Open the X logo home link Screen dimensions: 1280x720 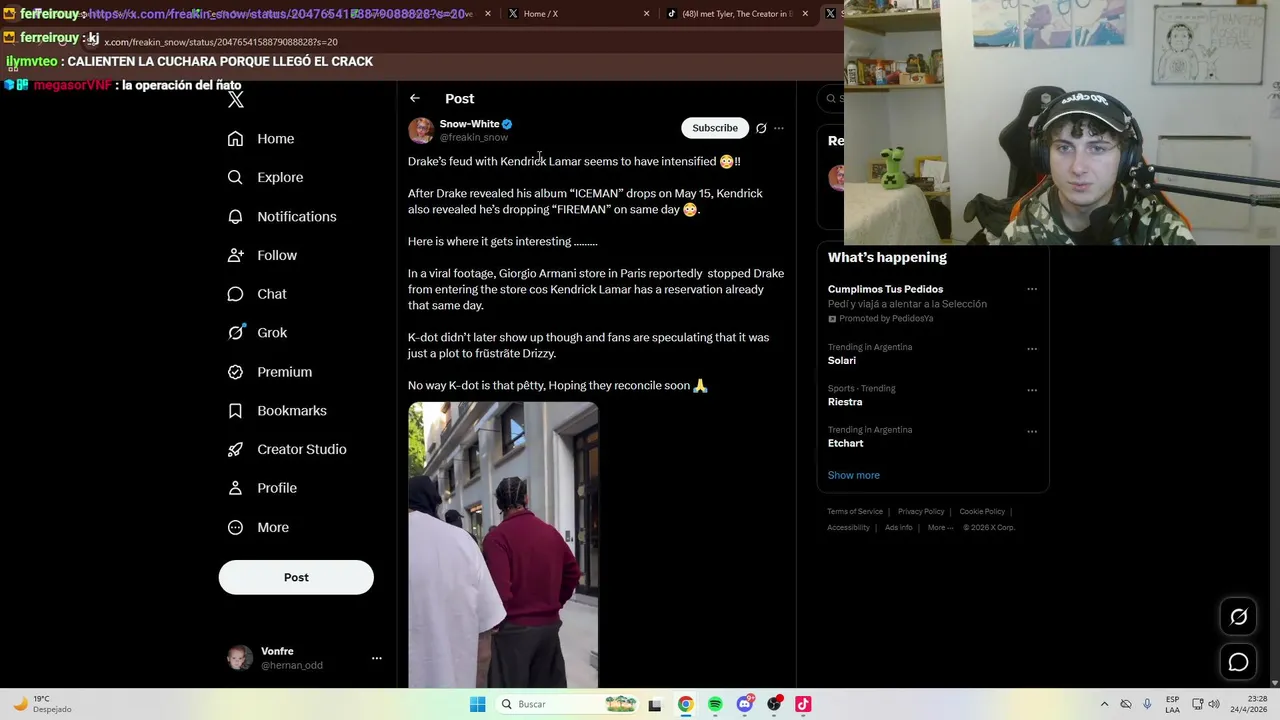(x=235, y=99)
